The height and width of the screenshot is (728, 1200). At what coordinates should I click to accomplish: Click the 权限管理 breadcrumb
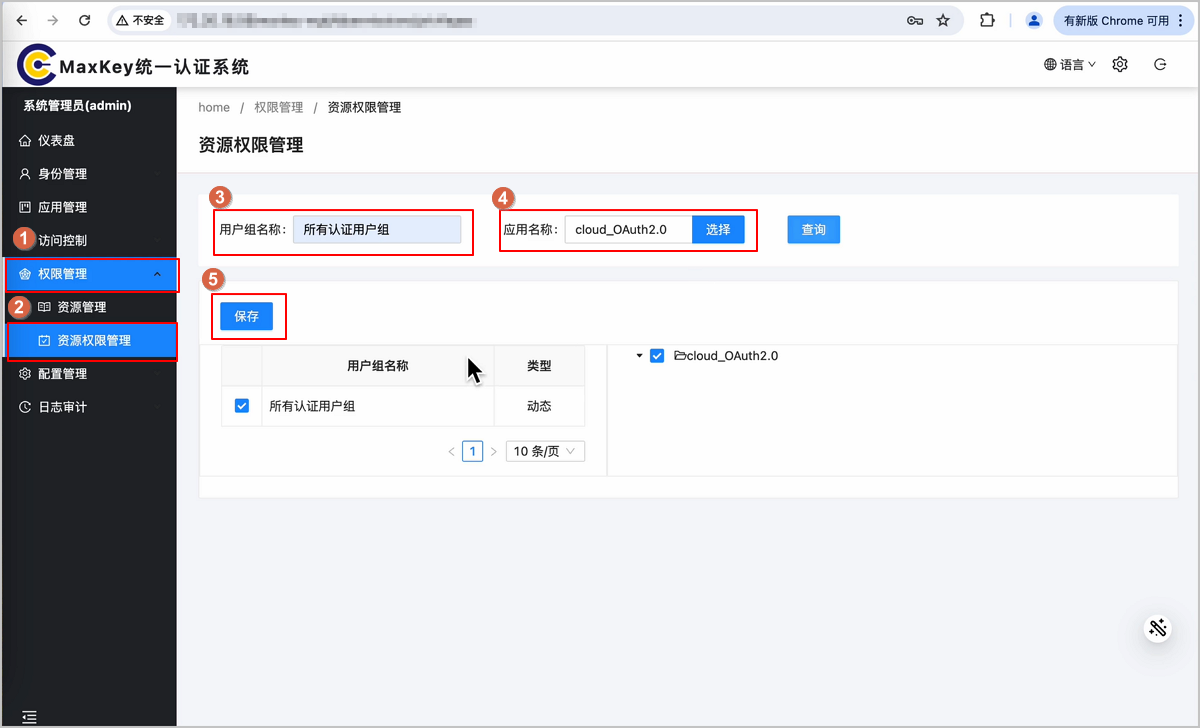[278, 107]
